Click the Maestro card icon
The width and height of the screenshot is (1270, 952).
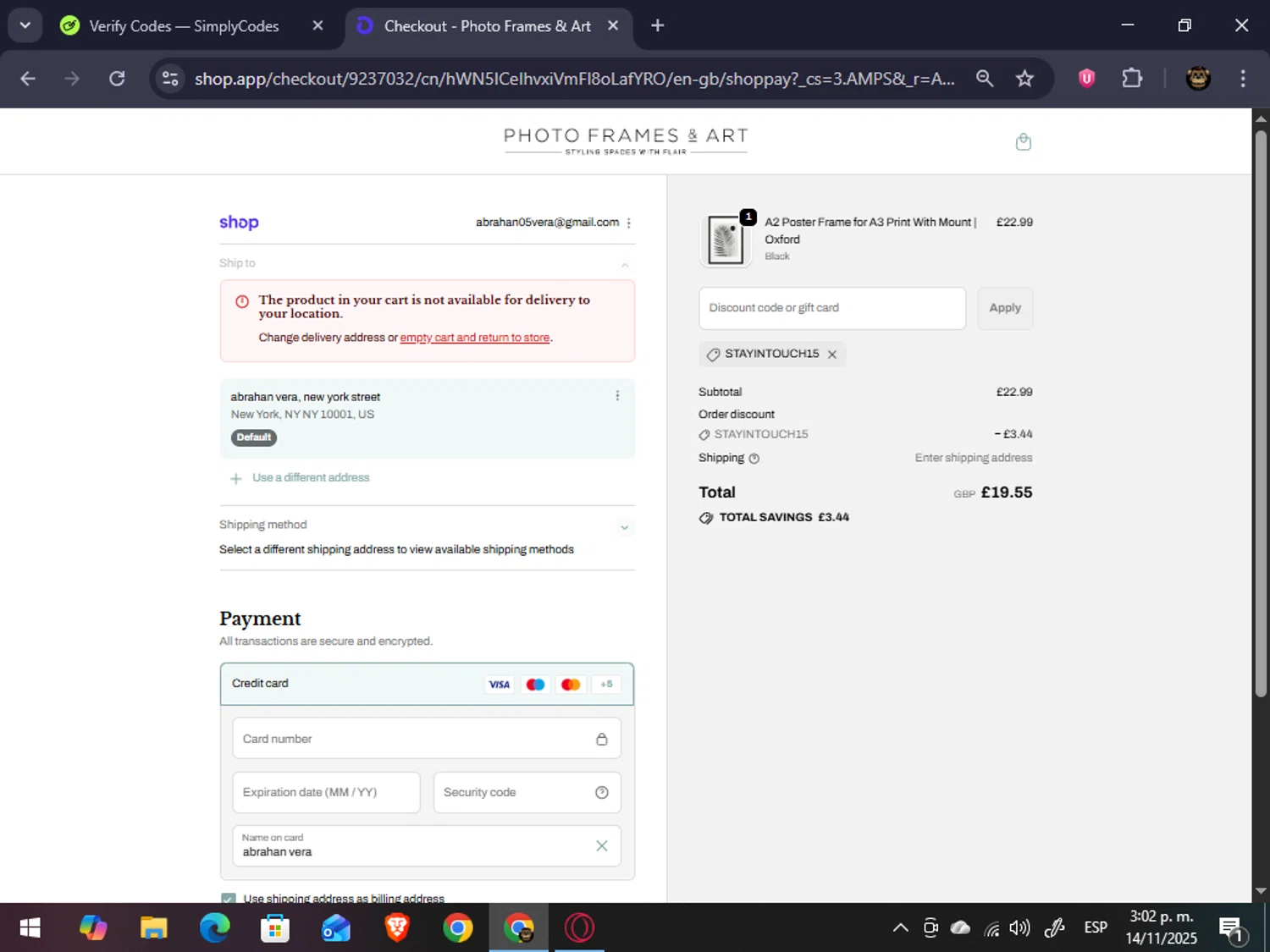click(x=535, y=685)
